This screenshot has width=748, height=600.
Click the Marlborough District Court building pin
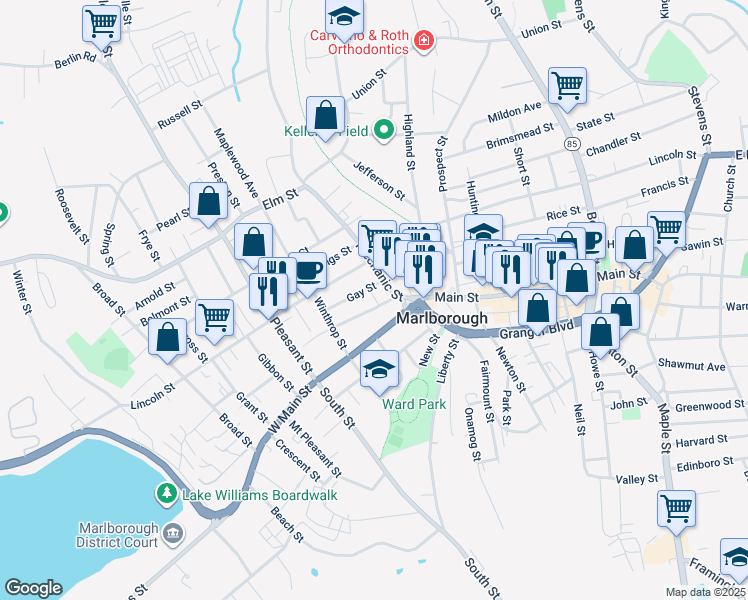click(173, 535)
